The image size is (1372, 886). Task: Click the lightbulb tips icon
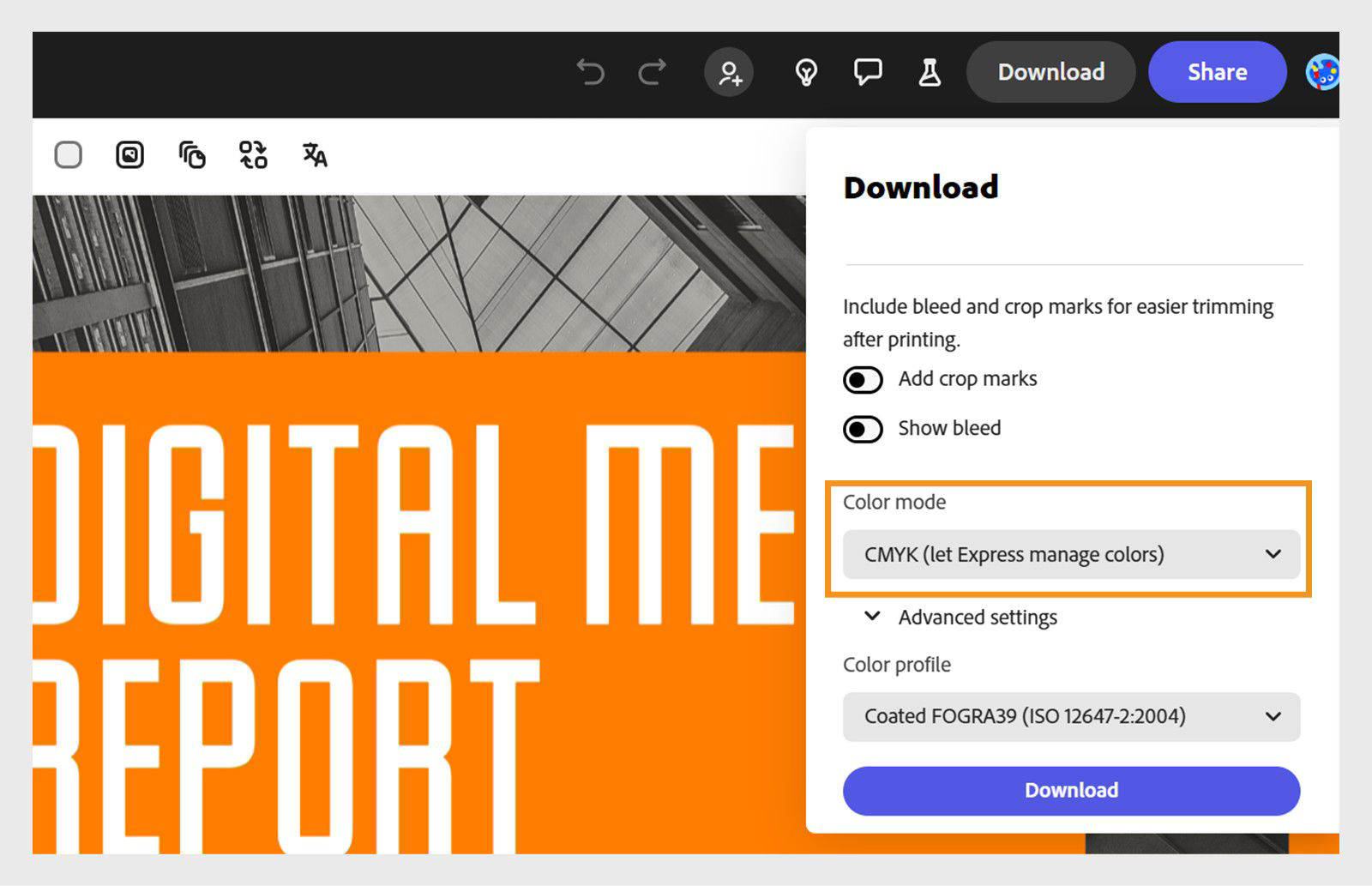point(806,72)
